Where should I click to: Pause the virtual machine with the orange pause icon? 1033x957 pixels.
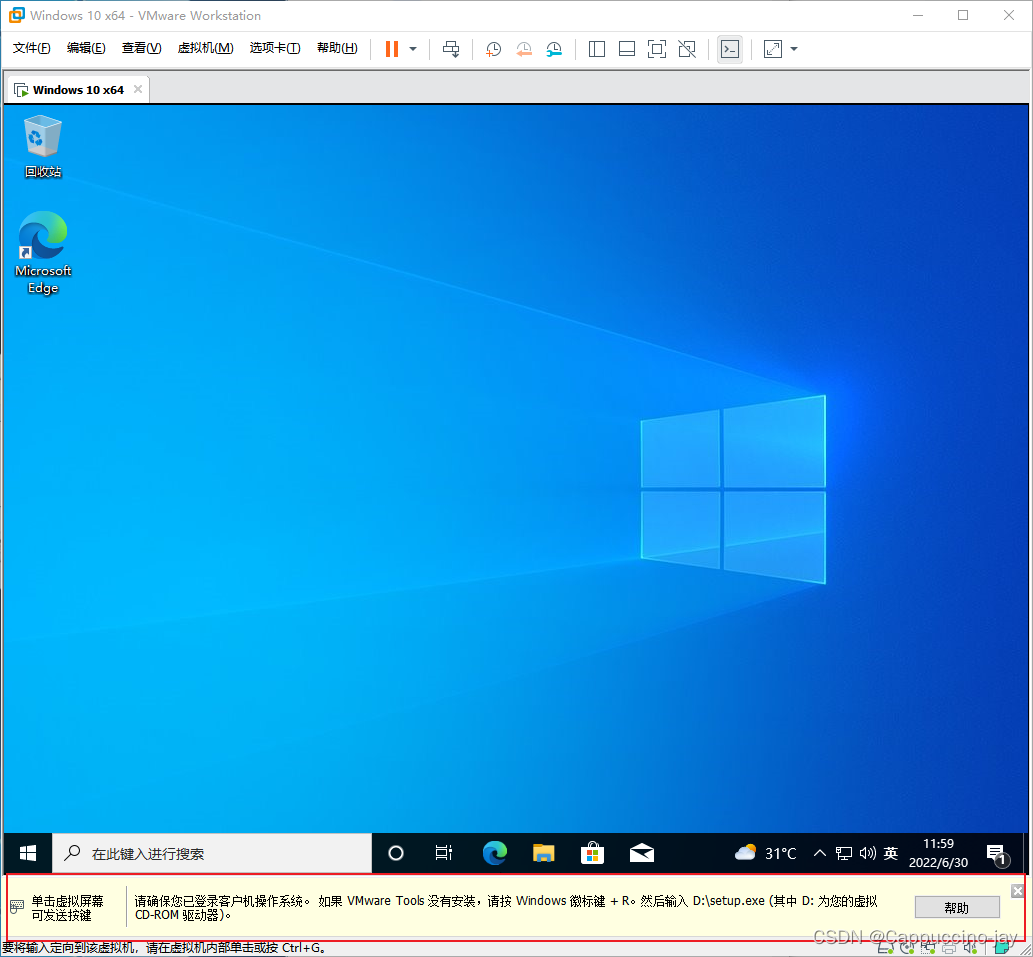pyautogui.click(x=392, y=49)
